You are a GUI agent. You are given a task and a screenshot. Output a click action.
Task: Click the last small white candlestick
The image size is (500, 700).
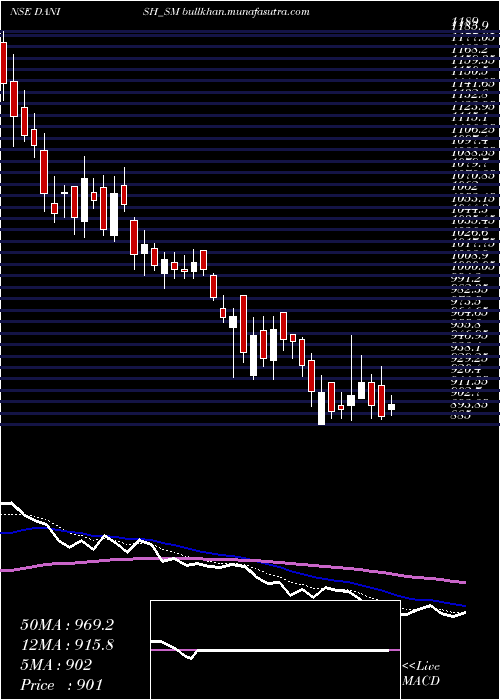[392, 407]
